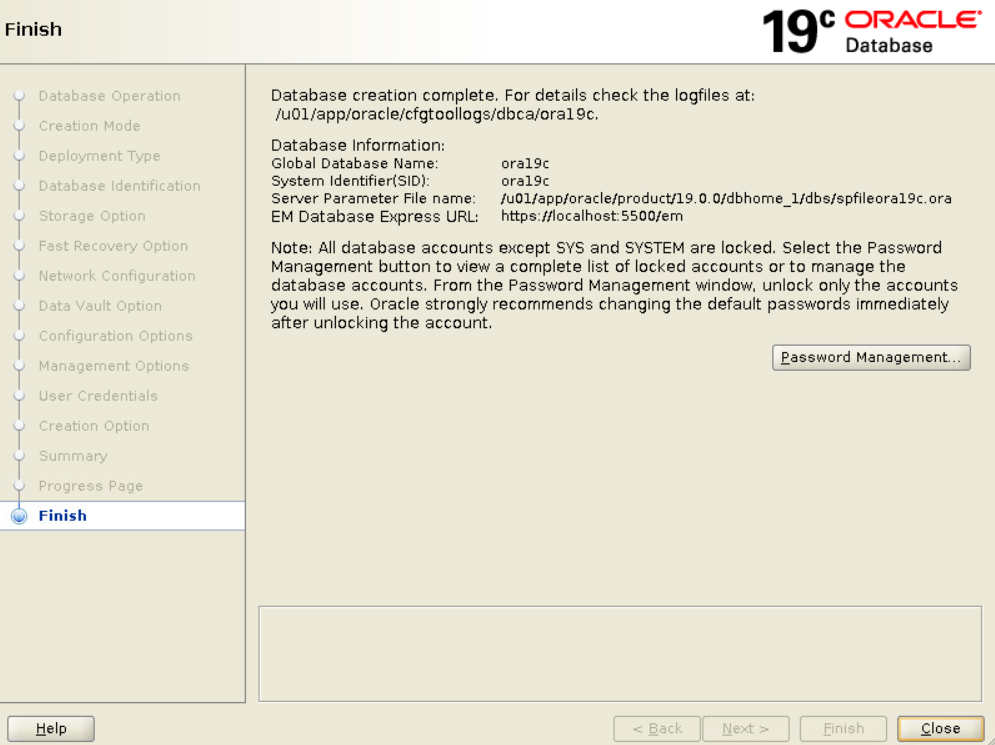Open the Help documentation
Screen dimensions: 995x745
(51, 729)
